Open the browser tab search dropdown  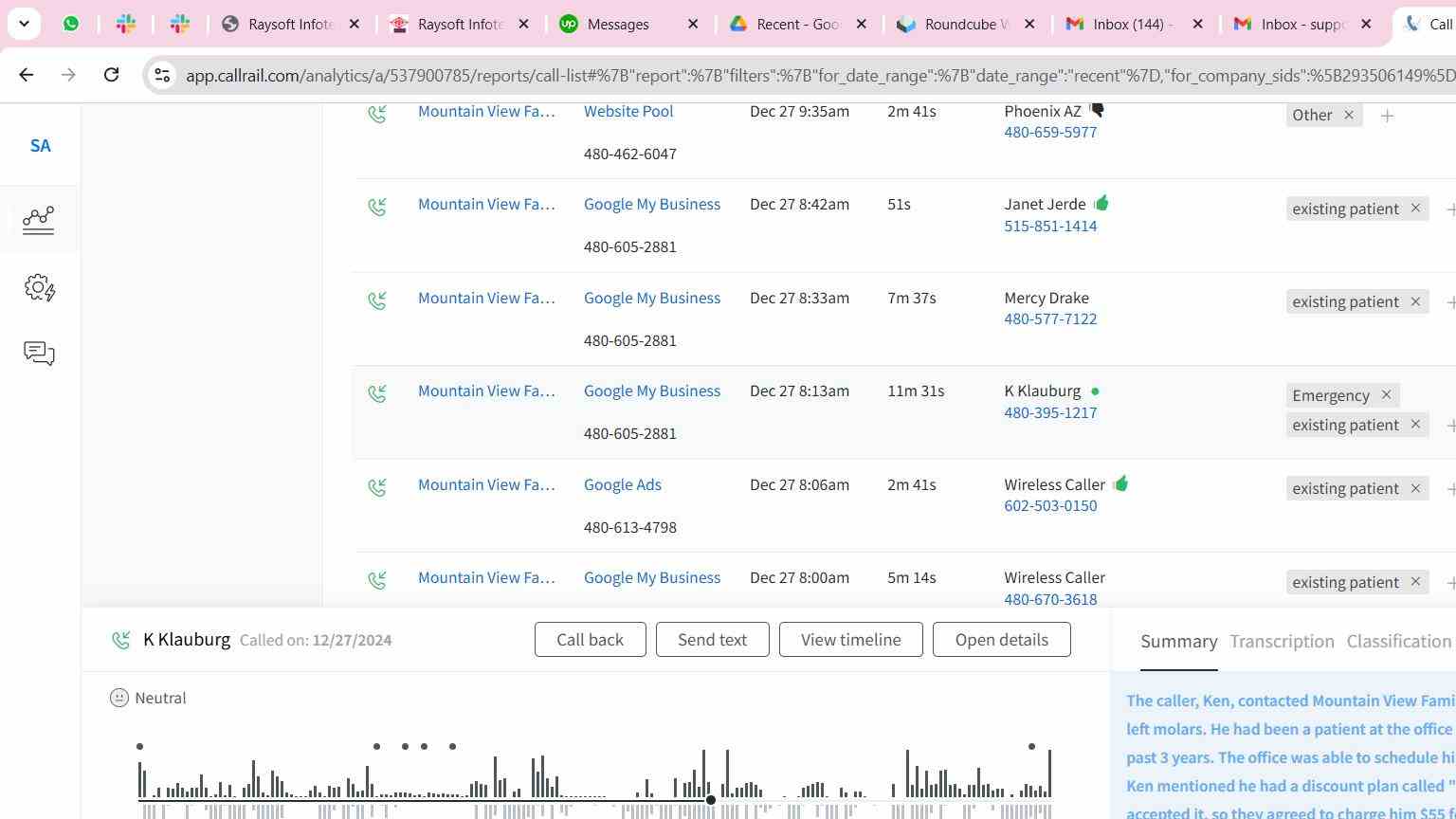pos(24,24)
